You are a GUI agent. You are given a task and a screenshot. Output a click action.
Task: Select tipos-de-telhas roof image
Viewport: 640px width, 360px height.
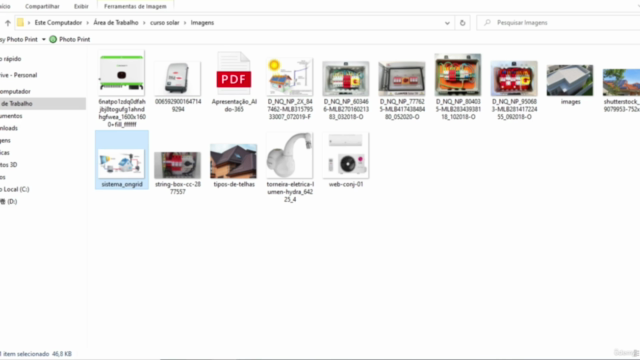pos(233,161)
